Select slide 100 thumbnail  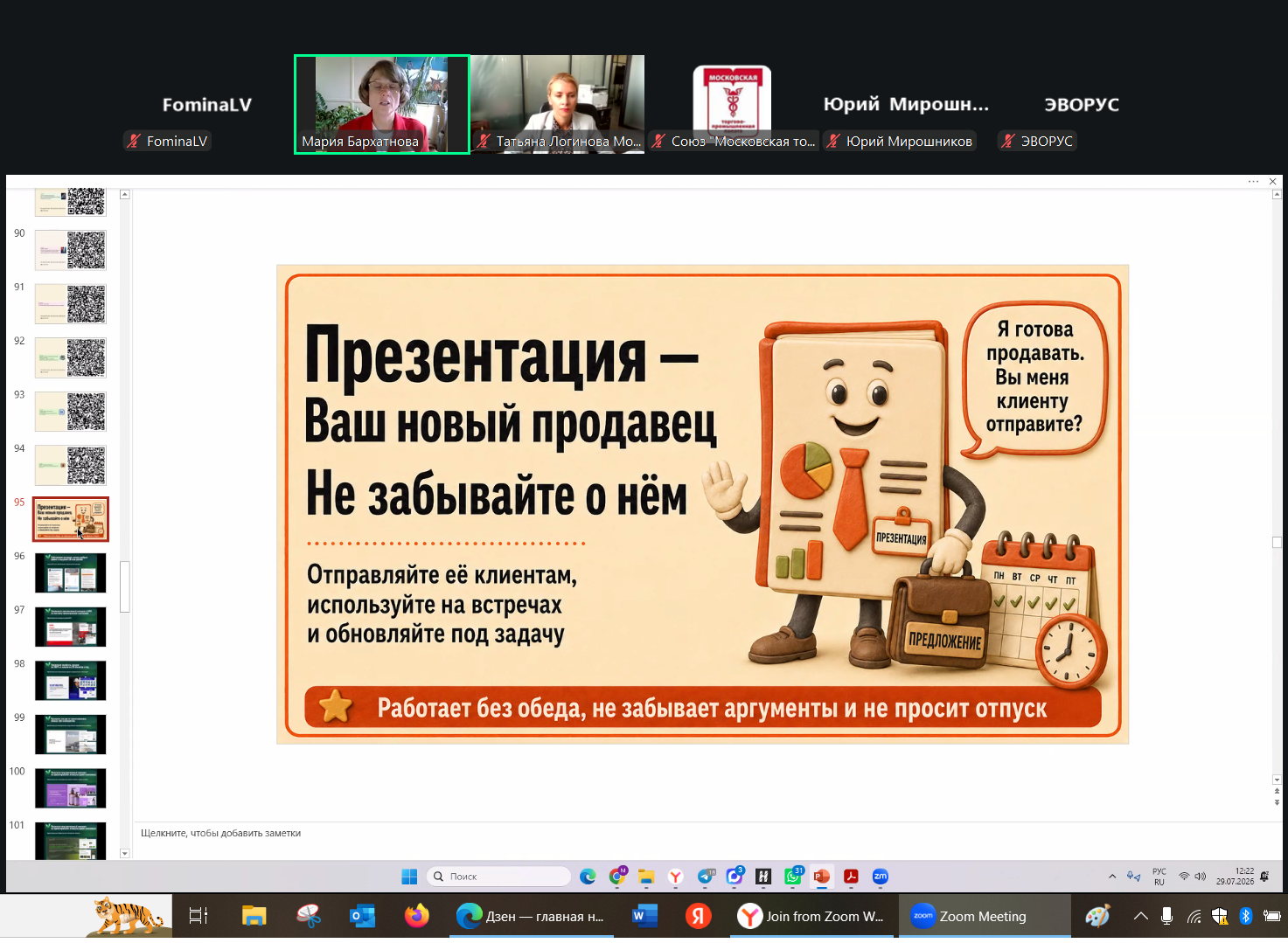(71, 788)
